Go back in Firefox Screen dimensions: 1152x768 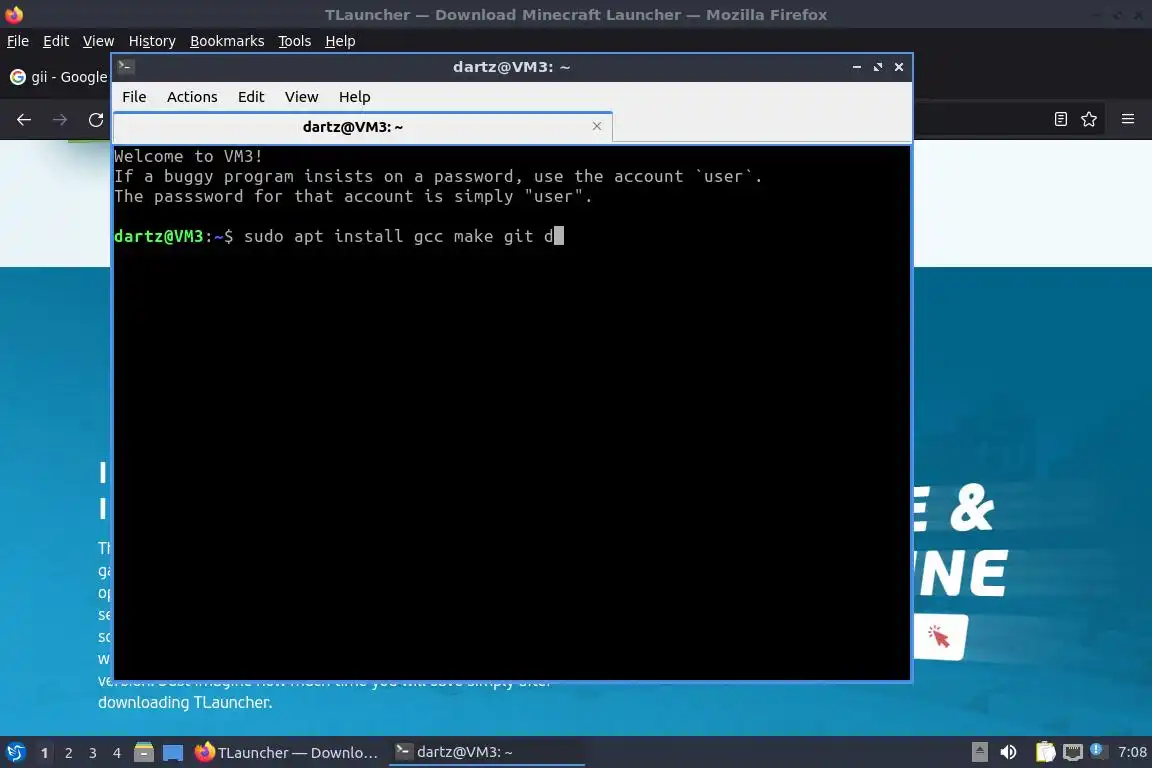pyautogui.click(x=24, y=120)
